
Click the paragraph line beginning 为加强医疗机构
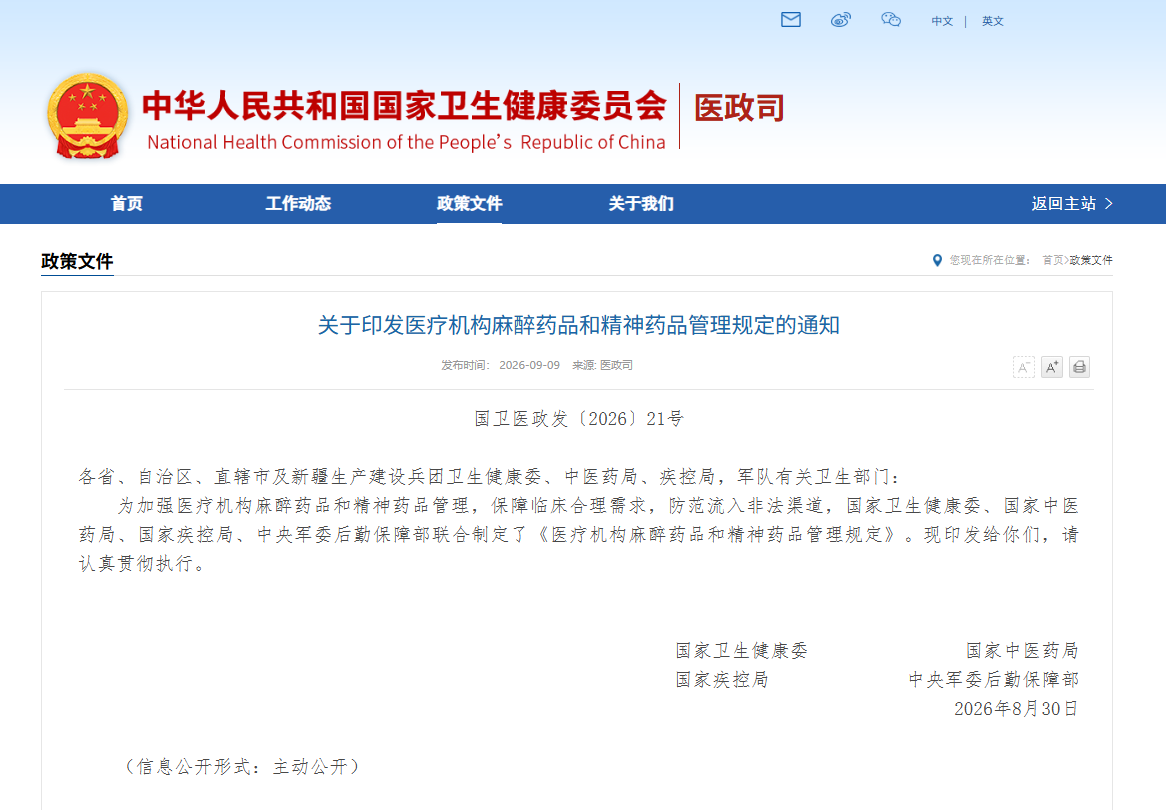pyautogui.click(x=598, y=506)
